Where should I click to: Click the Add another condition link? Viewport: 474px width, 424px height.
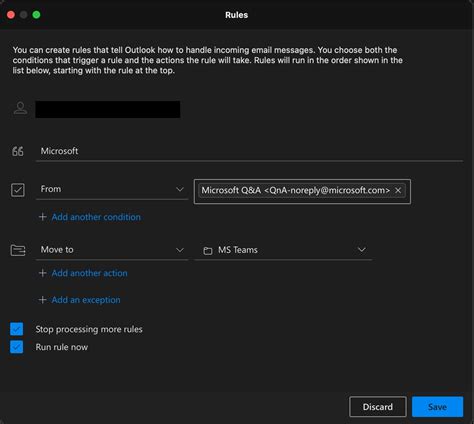coord(96,217)
